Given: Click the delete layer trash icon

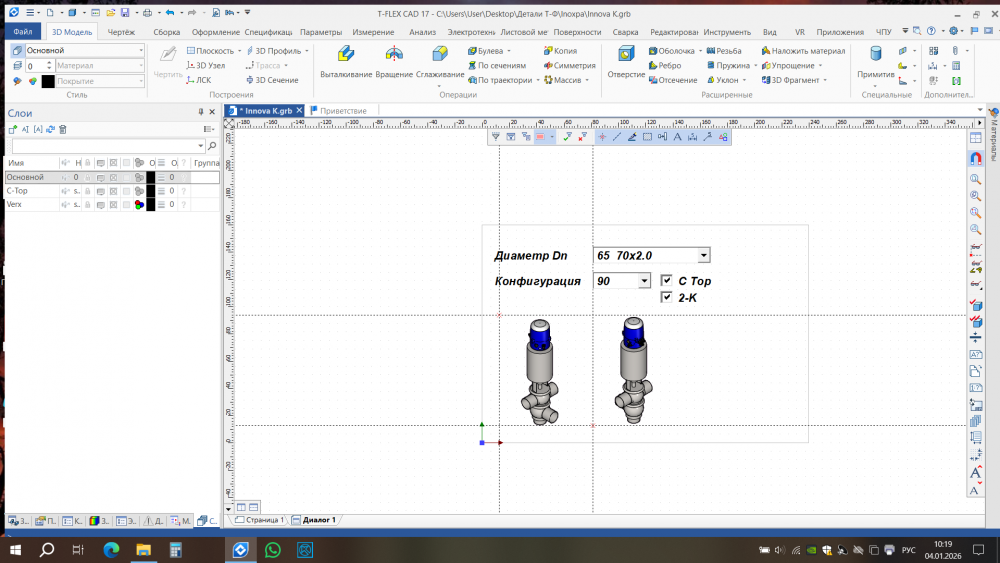Looking at the screenshot, I should click(63, 129).
